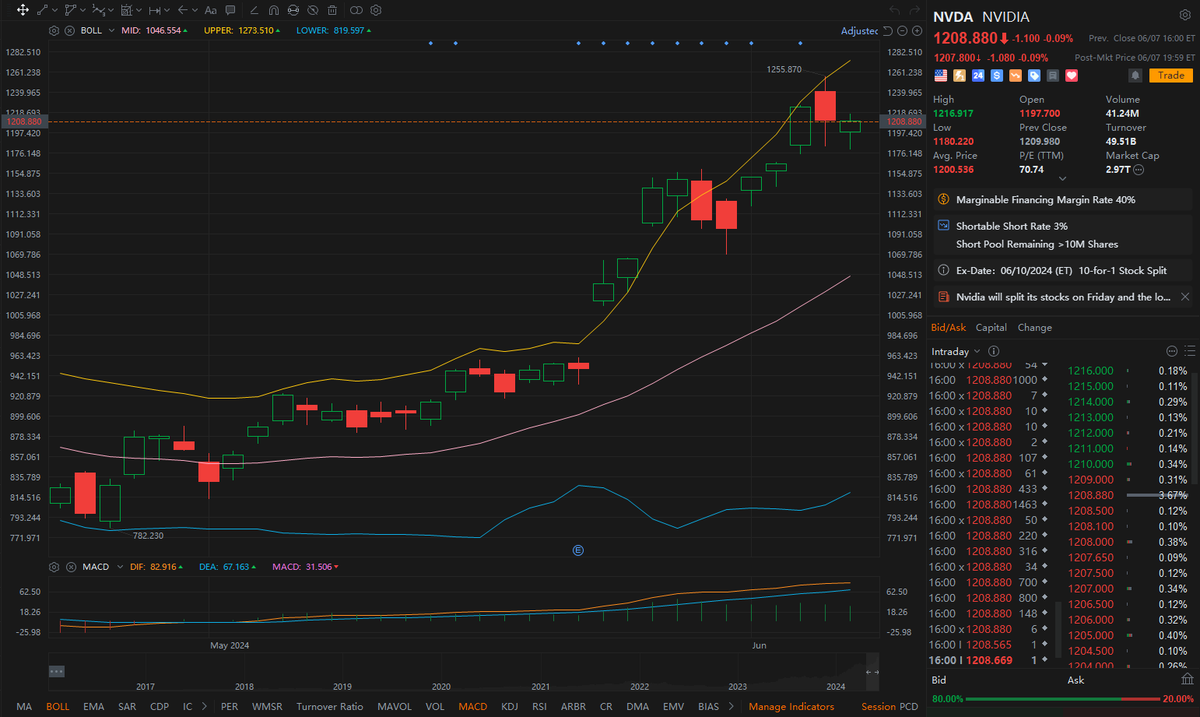1200x717 pixels.
Task: Toggle the RSI sub-indicator
Action: pyautogui.click(x=539, y=706)
